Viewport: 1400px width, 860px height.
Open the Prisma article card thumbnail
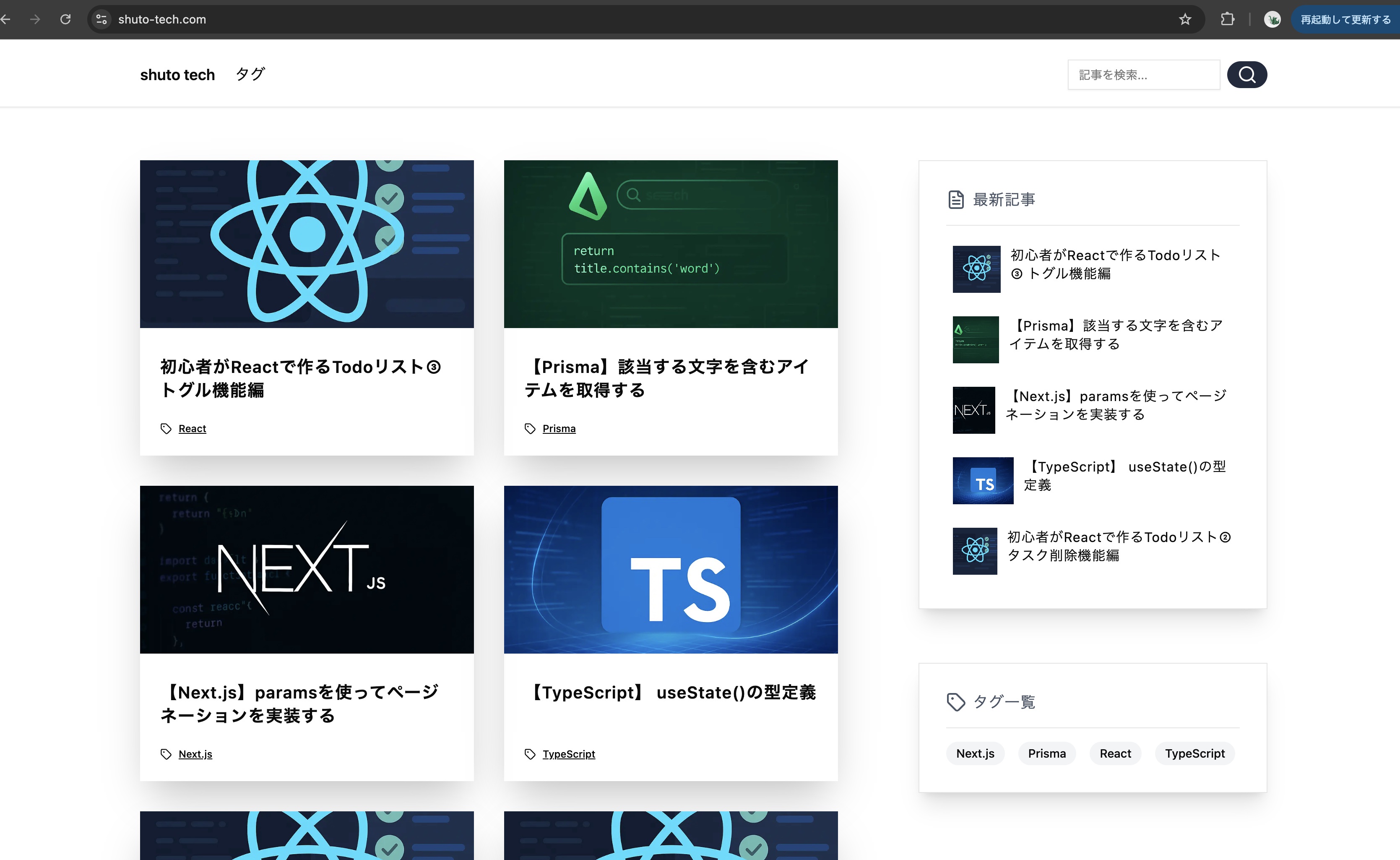click(670, 244)
